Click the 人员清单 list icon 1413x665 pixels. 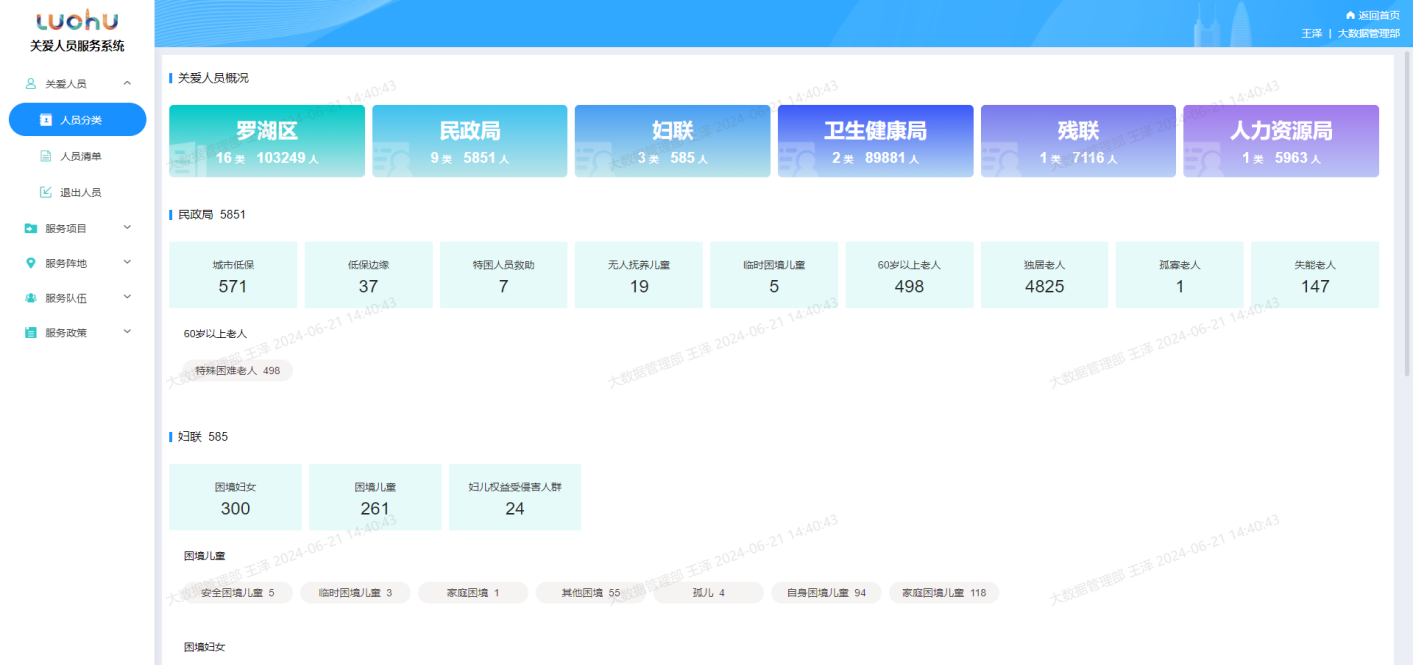pyautogui.click(x=45, y=156)
